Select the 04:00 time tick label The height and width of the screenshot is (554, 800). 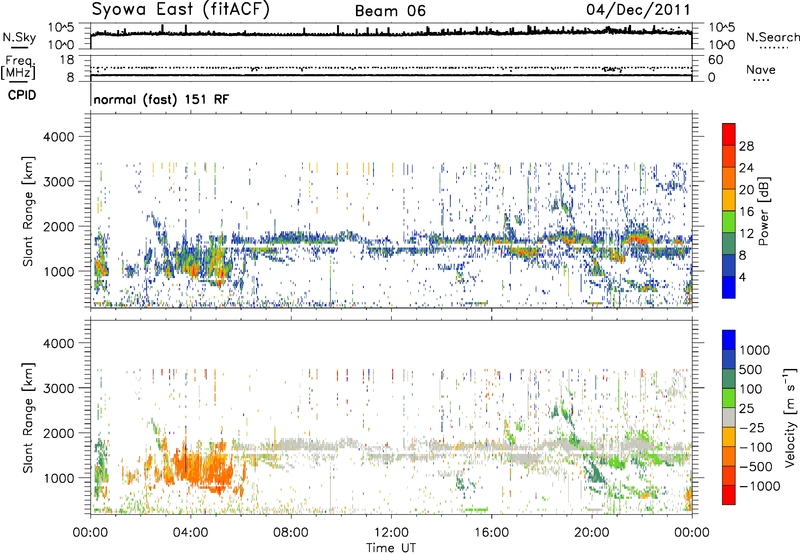point(191,533)
